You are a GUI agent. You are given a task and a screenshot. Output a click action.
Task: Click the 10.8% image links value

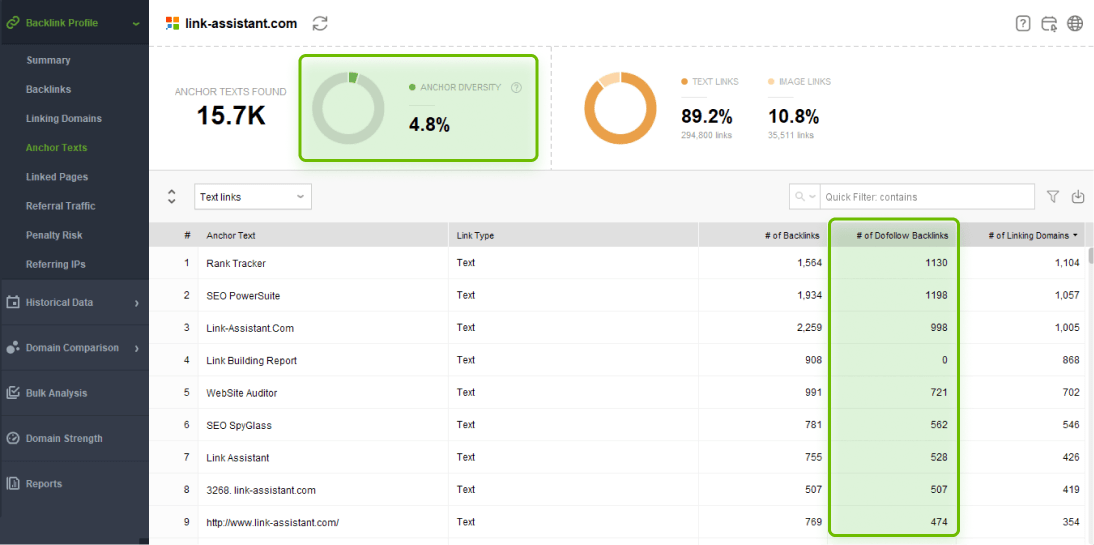[x=793, y=117]
